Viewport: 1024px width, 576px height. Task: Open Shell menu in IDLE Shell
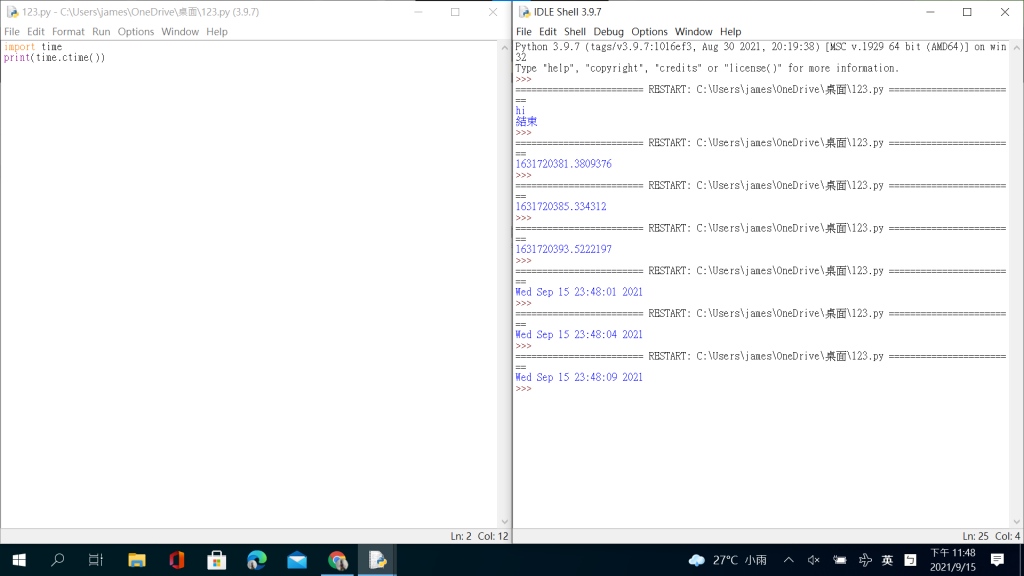click(575, 31)
